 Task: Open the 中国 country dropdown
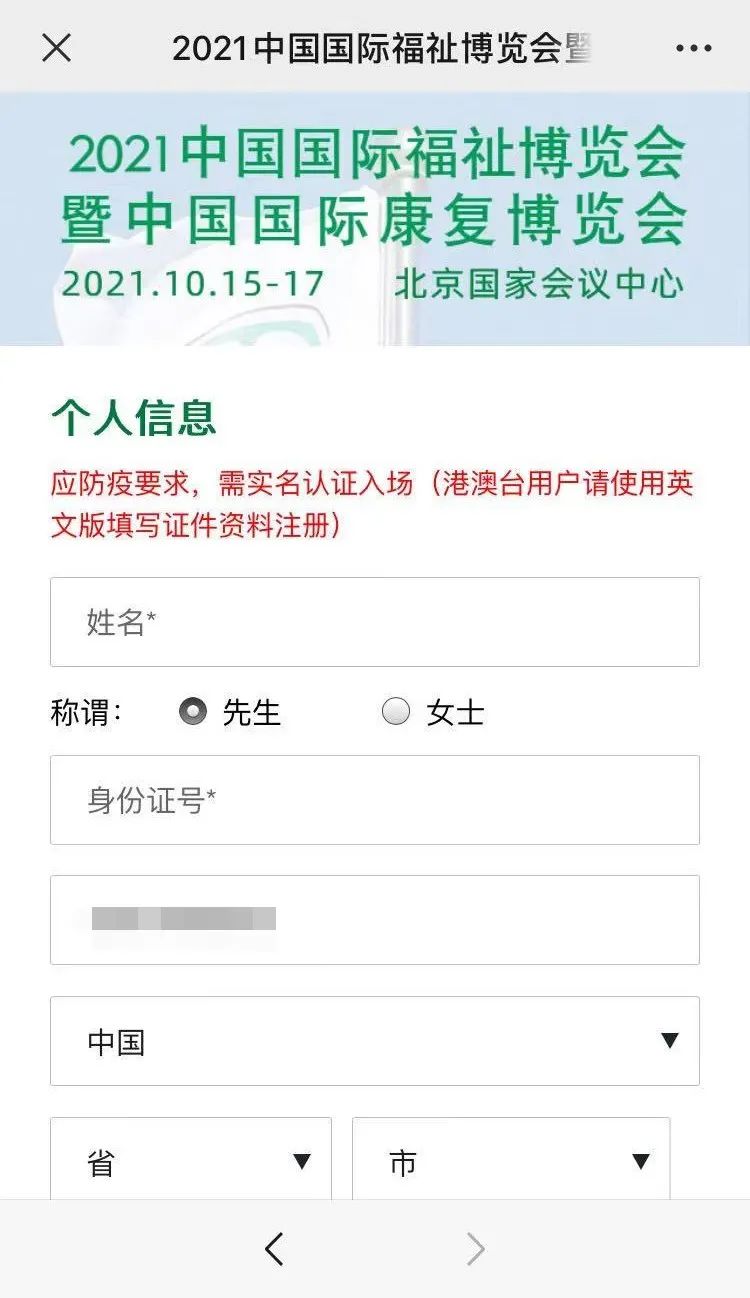point(374,1041)
